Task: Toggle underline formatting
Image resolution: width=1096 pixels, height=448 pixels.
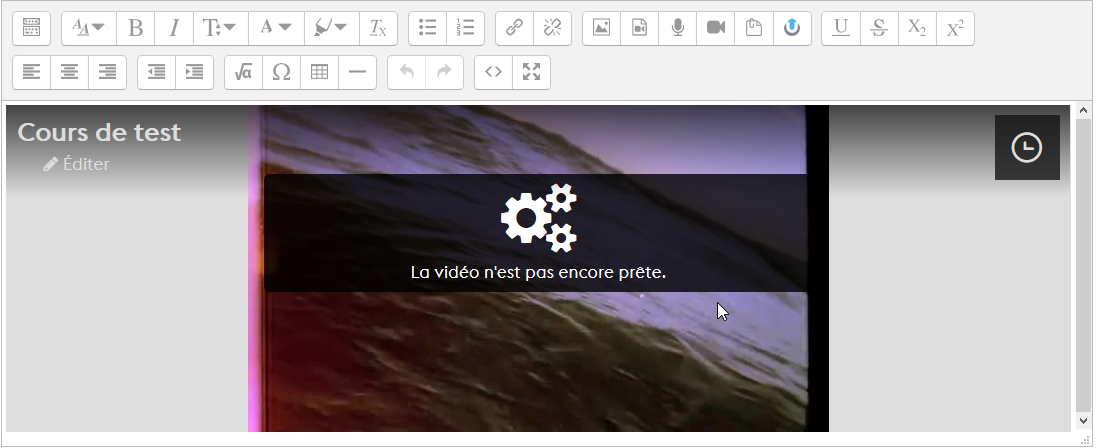Action: [841, 28]
